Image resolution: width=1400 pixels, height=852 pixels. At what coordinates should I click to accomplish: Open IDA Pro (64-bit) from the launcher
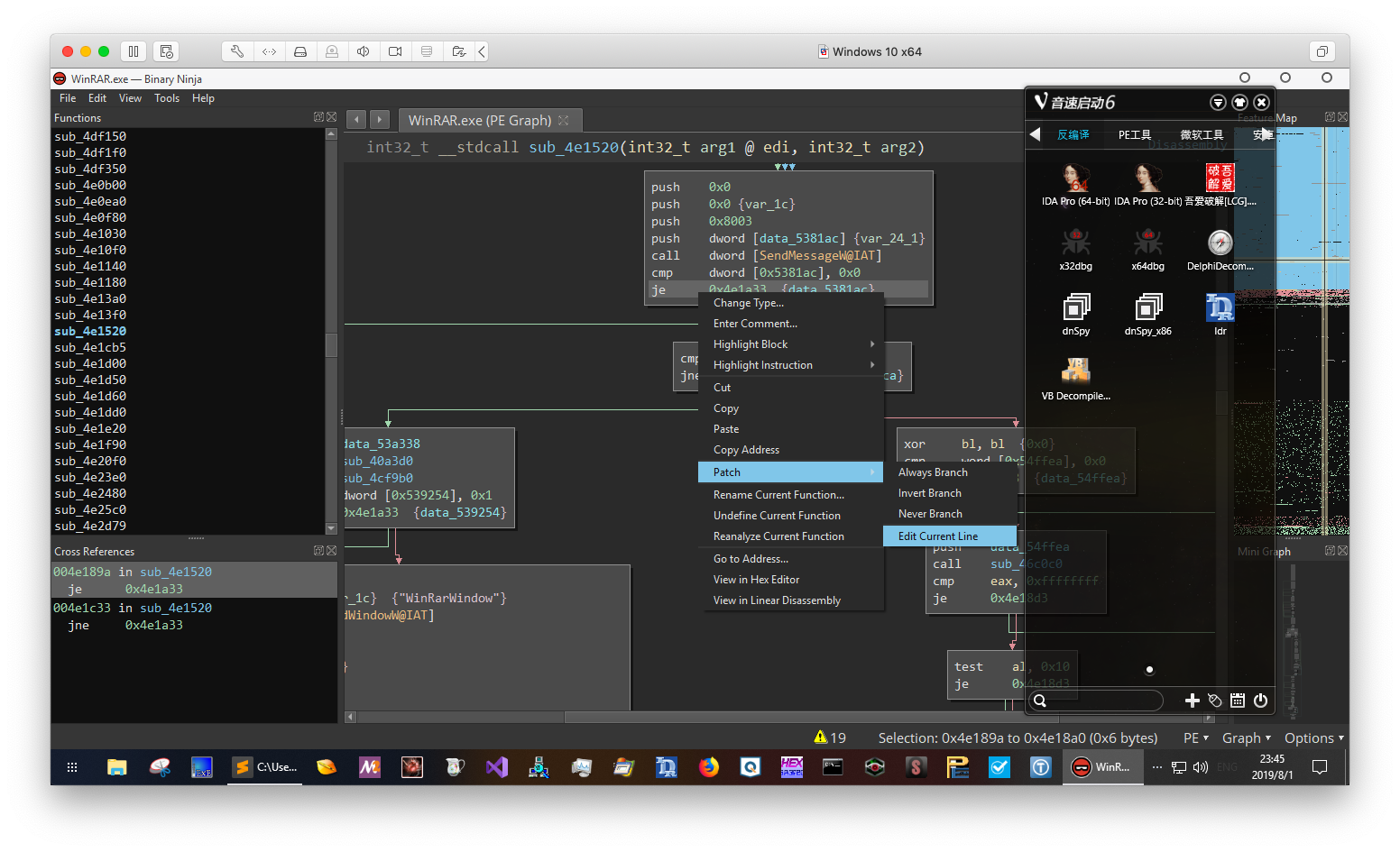coord(1075,185)
